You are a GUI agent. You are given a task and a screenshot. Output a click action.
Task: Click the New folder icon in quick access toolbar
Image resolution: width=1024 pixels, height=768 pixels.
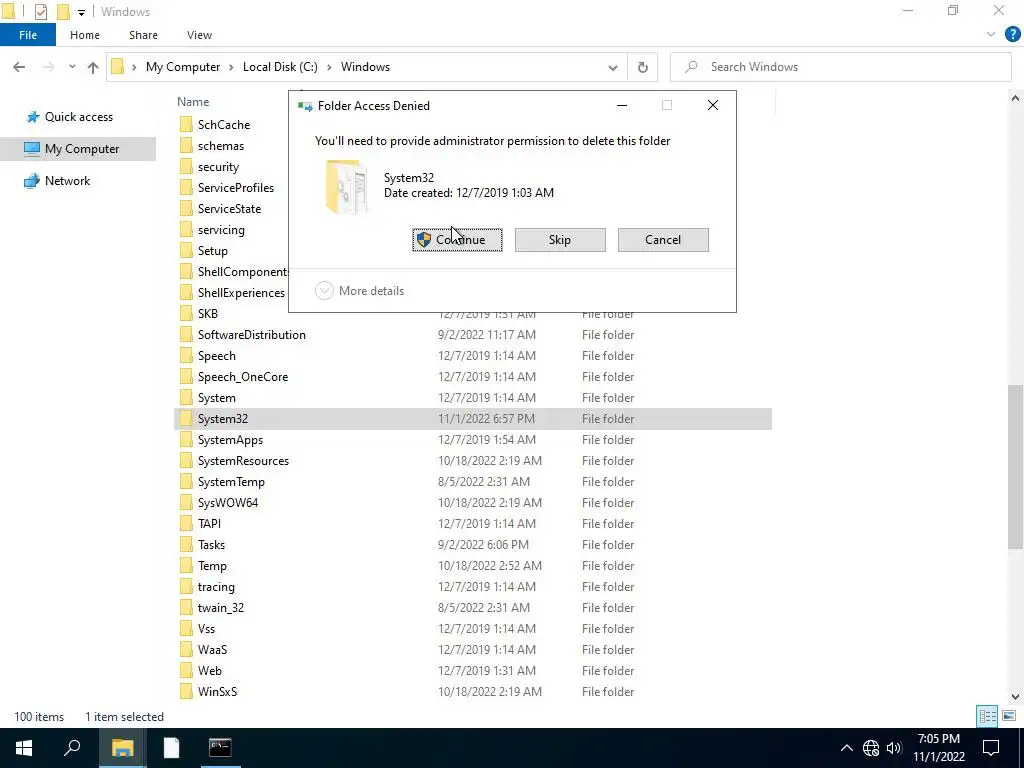(63, 12)
